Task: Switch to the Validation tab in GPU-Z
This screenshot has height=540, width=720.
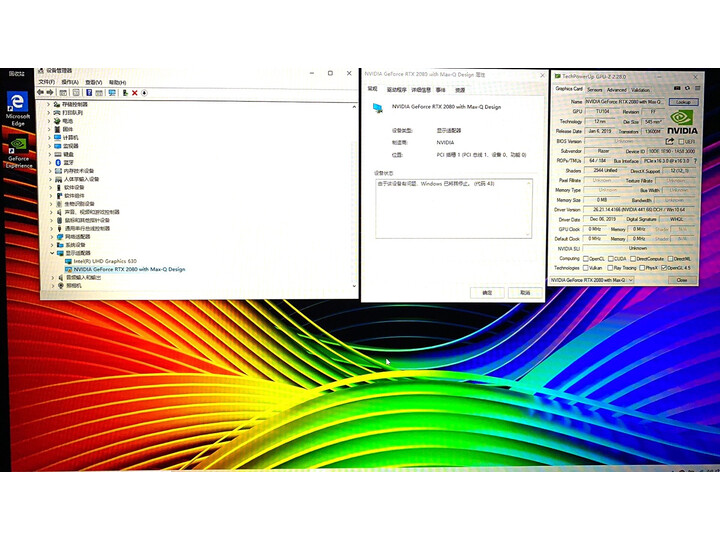Action: (640, 90)
